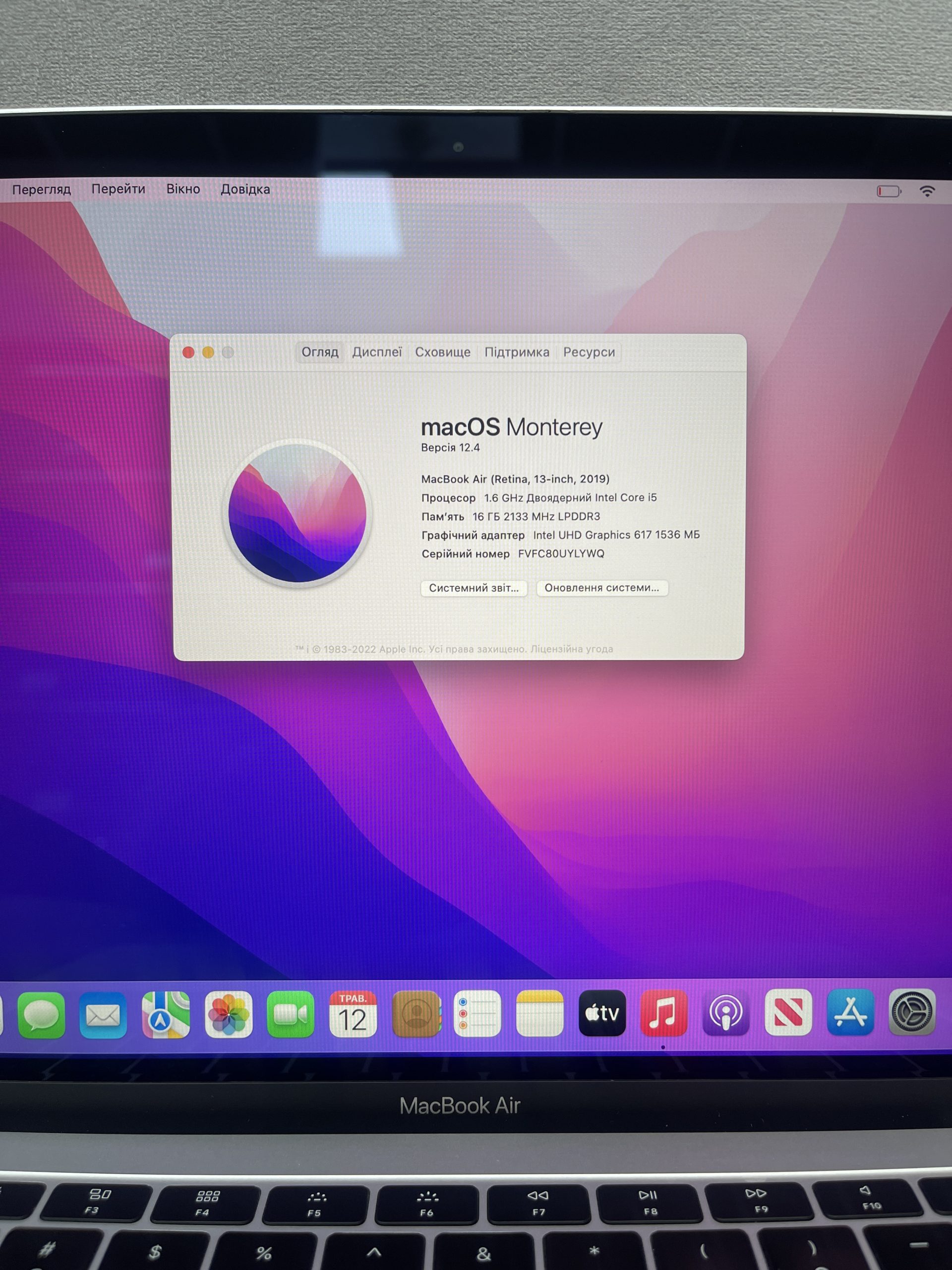Open the Довідка menu
This screenshot has height=1270, width=952.
pyautogui.click(x=245, y=189)
